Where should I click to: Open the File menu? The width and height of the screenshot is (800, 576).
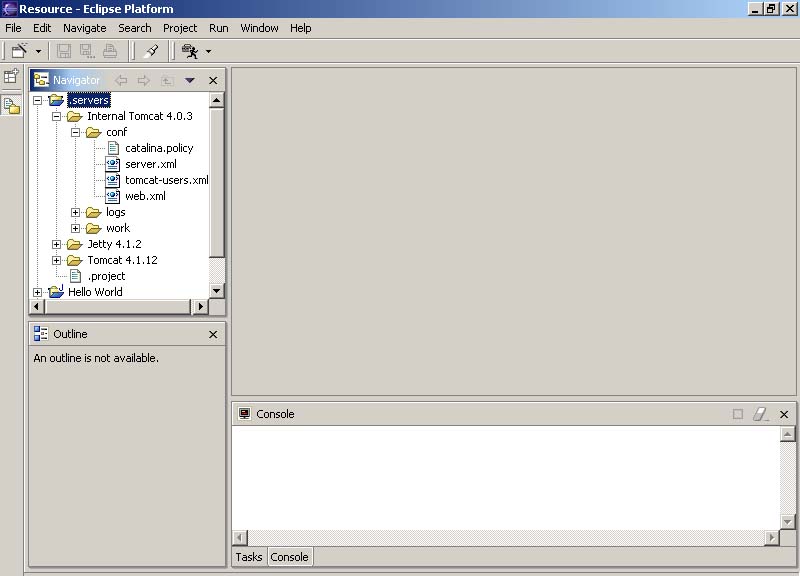tap(13, 28)
